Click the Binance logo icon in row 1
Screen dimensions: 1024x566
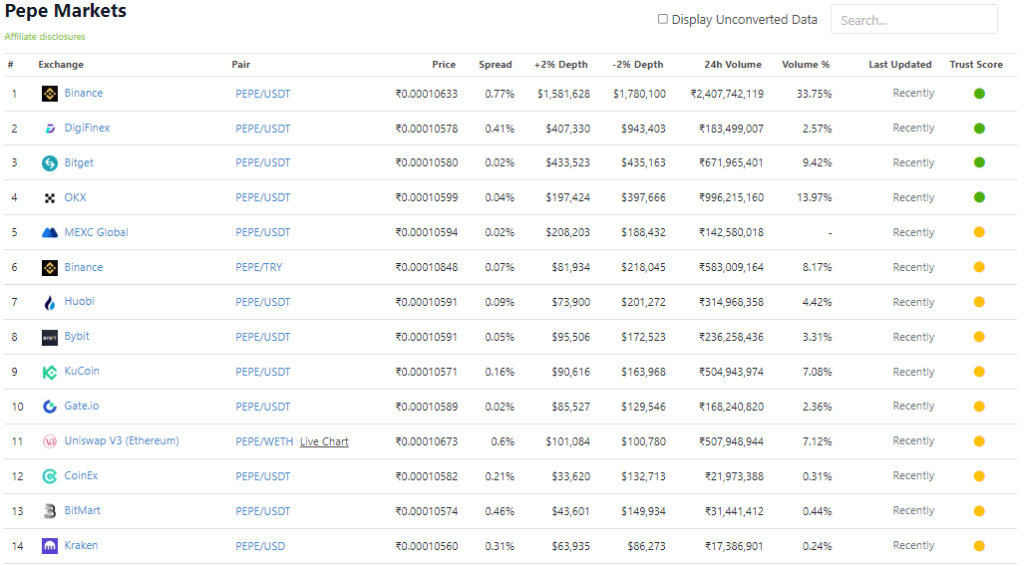tap(50, 94)
